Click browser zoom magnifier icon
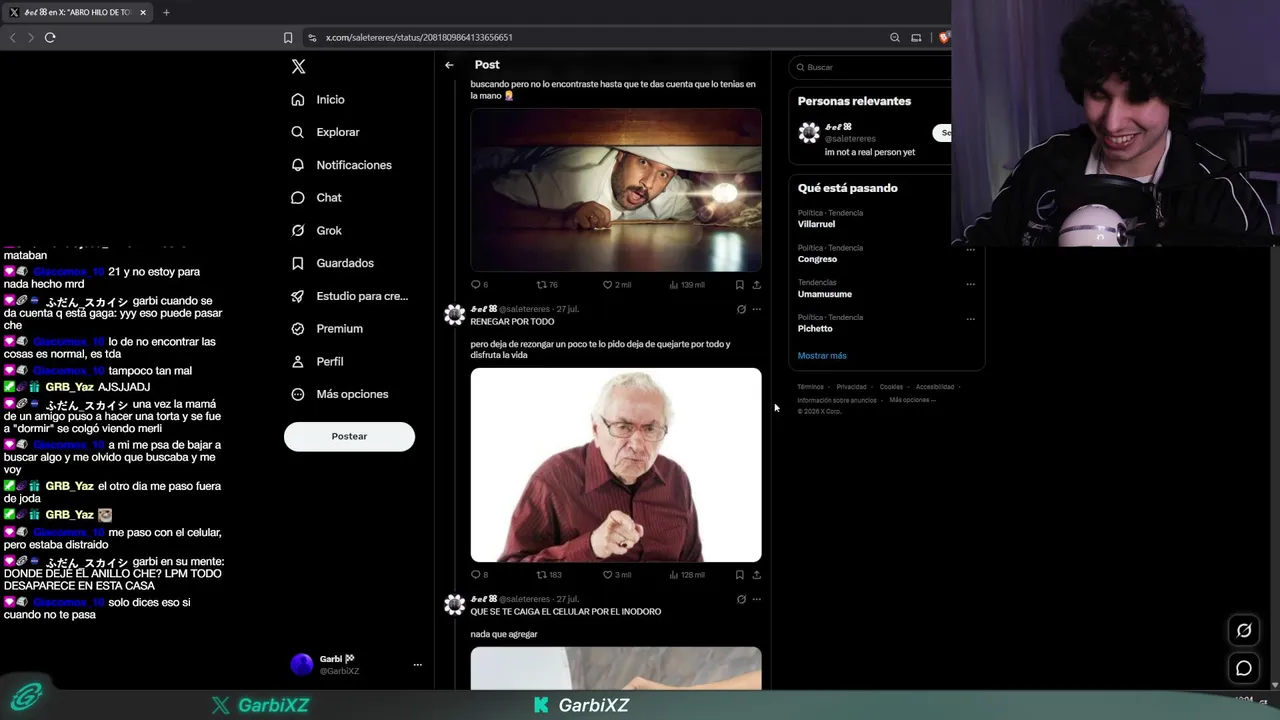The width and height of the screenshot is (1280, 720). point(895,37)
